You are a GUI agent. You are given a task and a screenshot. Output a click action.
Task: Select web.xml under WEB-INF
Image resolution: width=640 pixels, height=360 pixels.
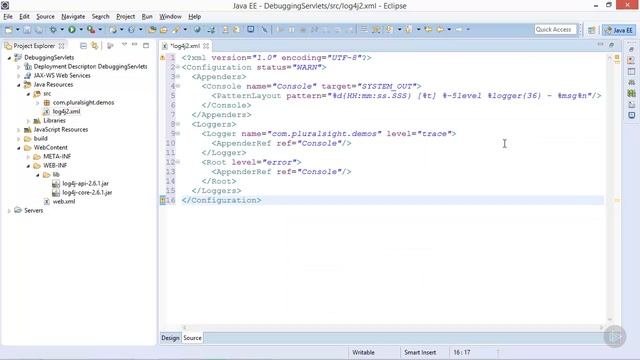point(64,202)
